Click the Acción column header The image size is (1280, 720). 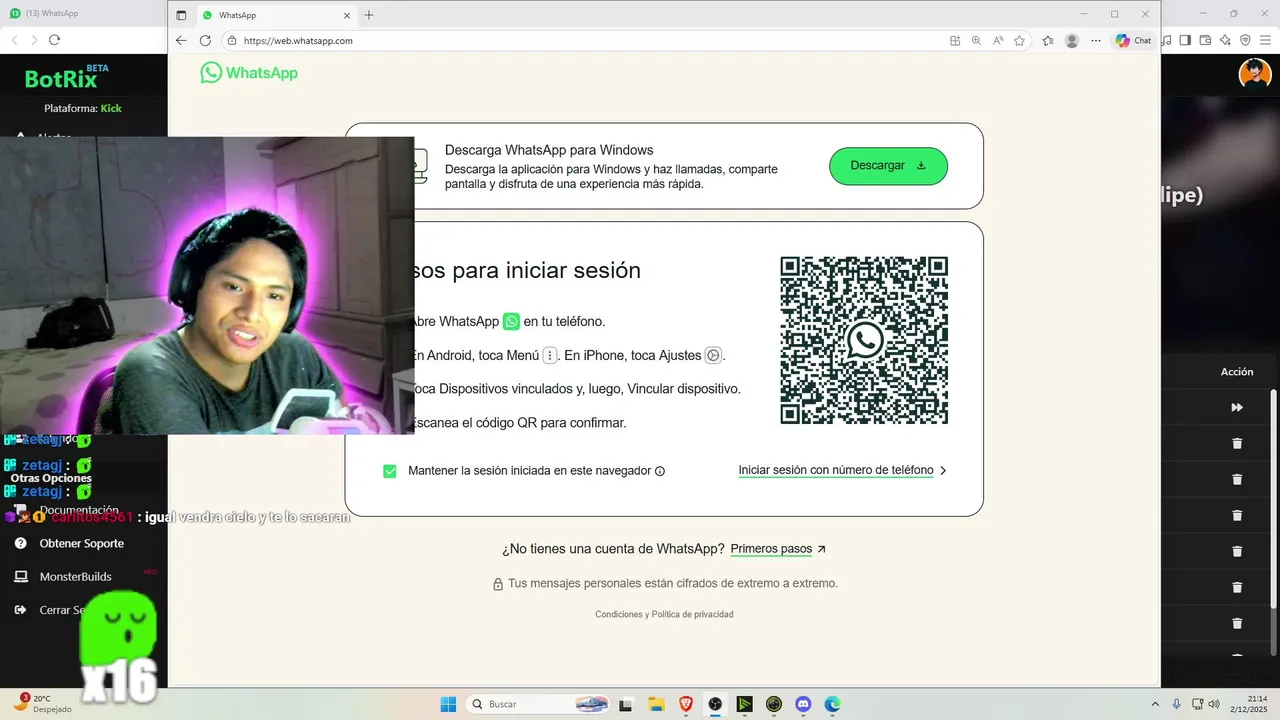click(x=1237, y=372)
